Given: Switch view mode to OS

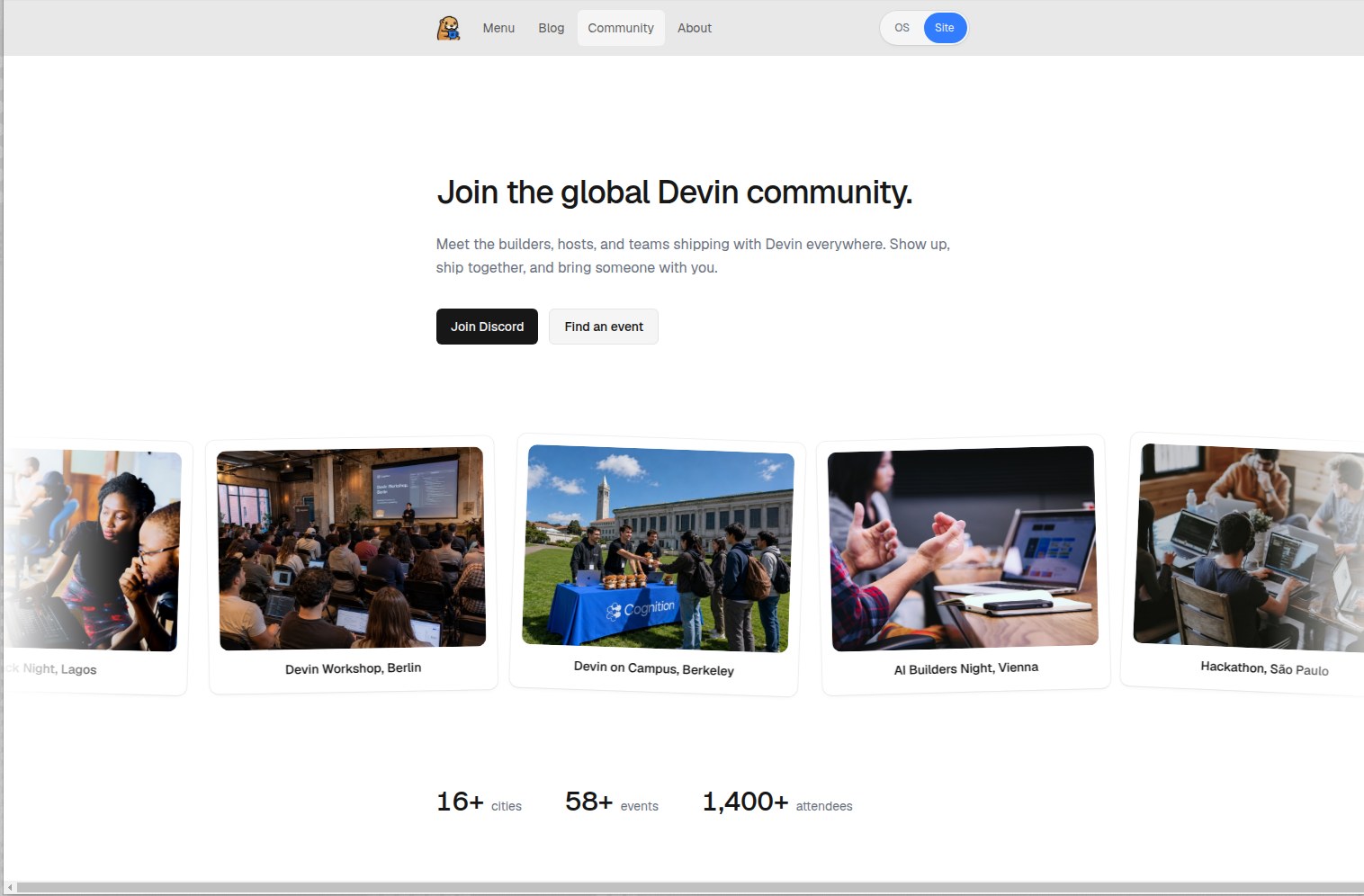Looking at the screenshot, I should coord(902,28).
